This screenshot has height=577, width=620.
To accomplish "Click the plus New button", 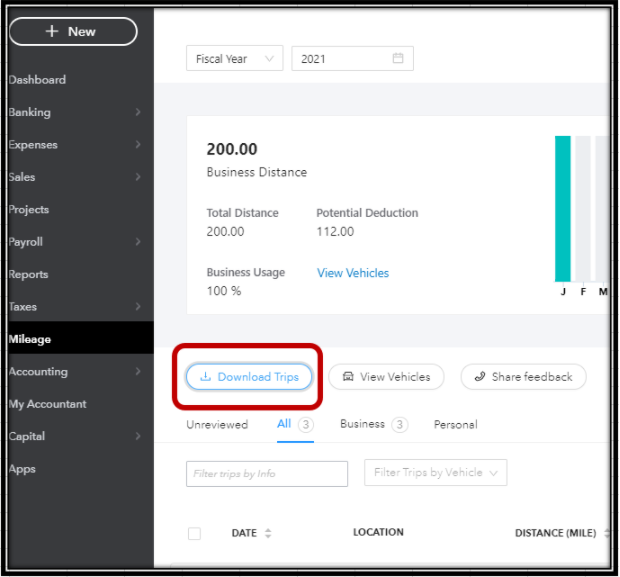I will click(73, 32).
